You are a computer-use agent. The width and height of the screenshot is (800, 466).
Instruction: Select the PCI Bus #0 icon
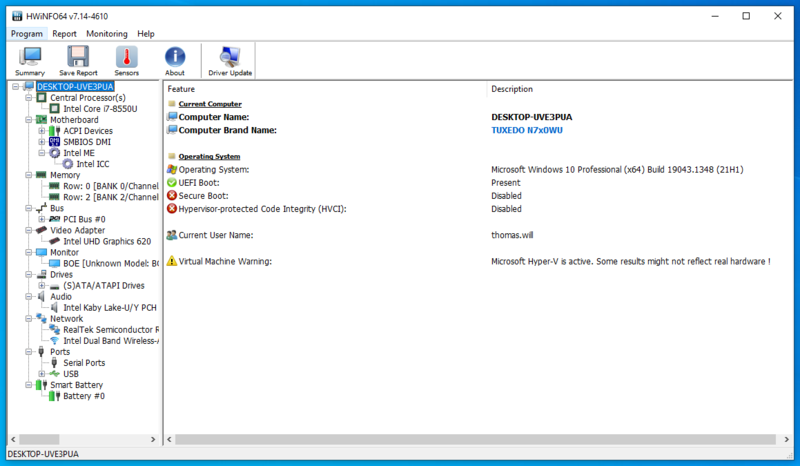coord(55,219)
